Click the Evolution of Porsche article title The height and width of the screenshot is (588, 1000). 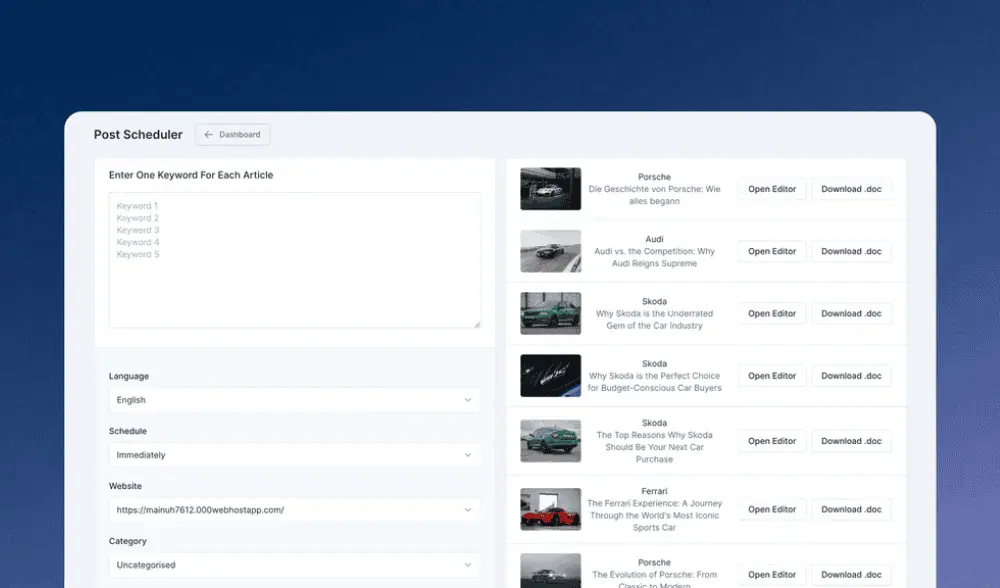(654, 575)
